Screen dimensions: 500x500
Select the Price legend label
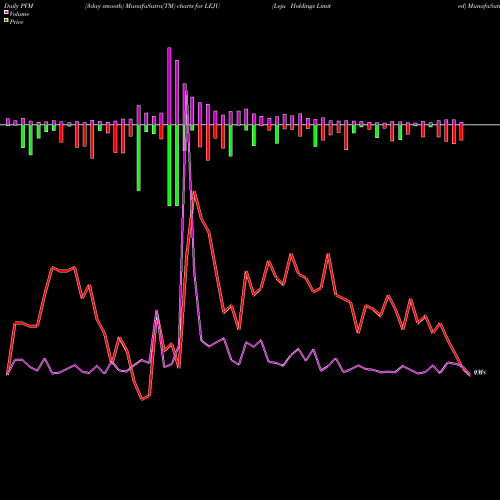coord(16,22)
